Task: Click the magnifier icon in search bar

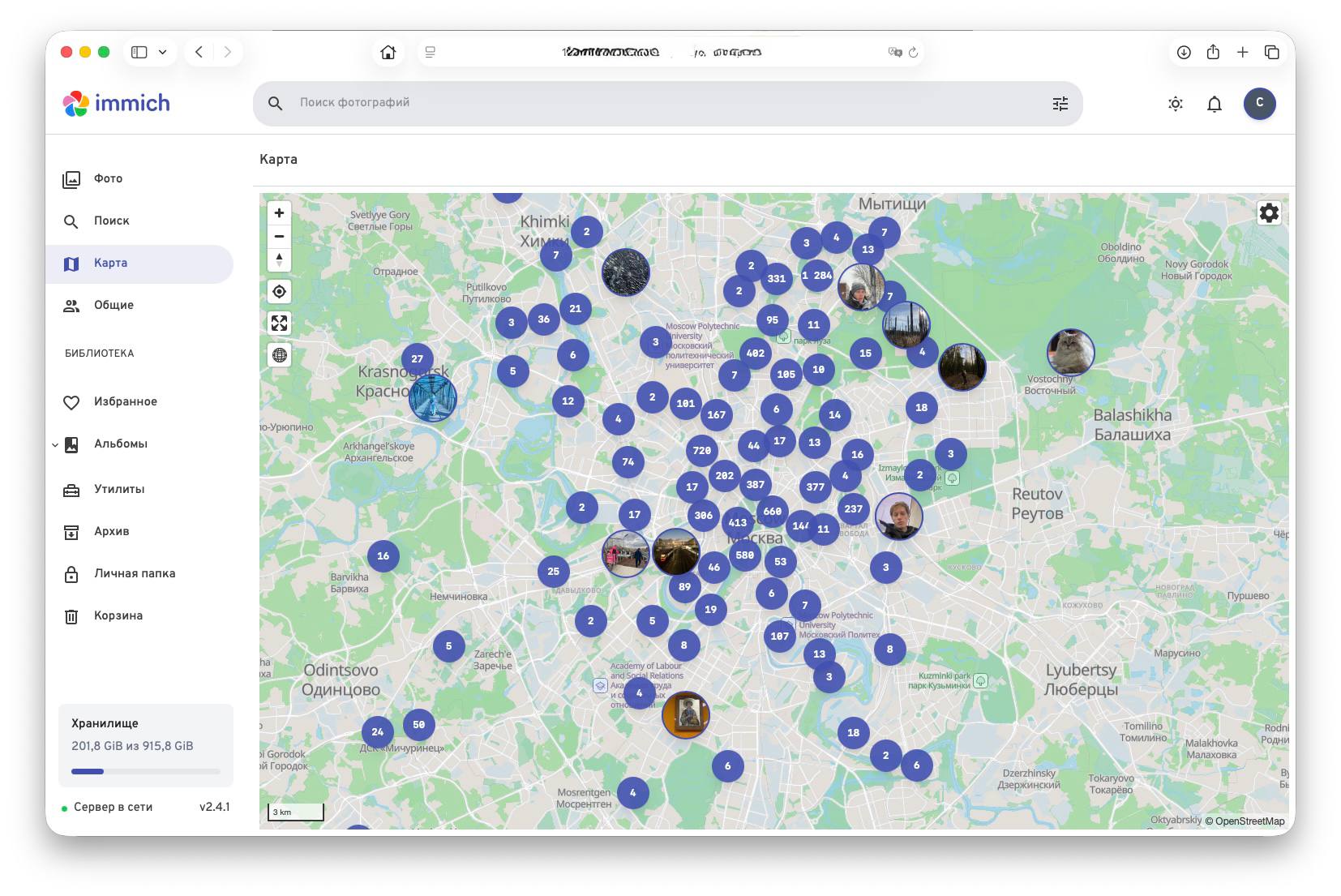Action: [276, 104]
